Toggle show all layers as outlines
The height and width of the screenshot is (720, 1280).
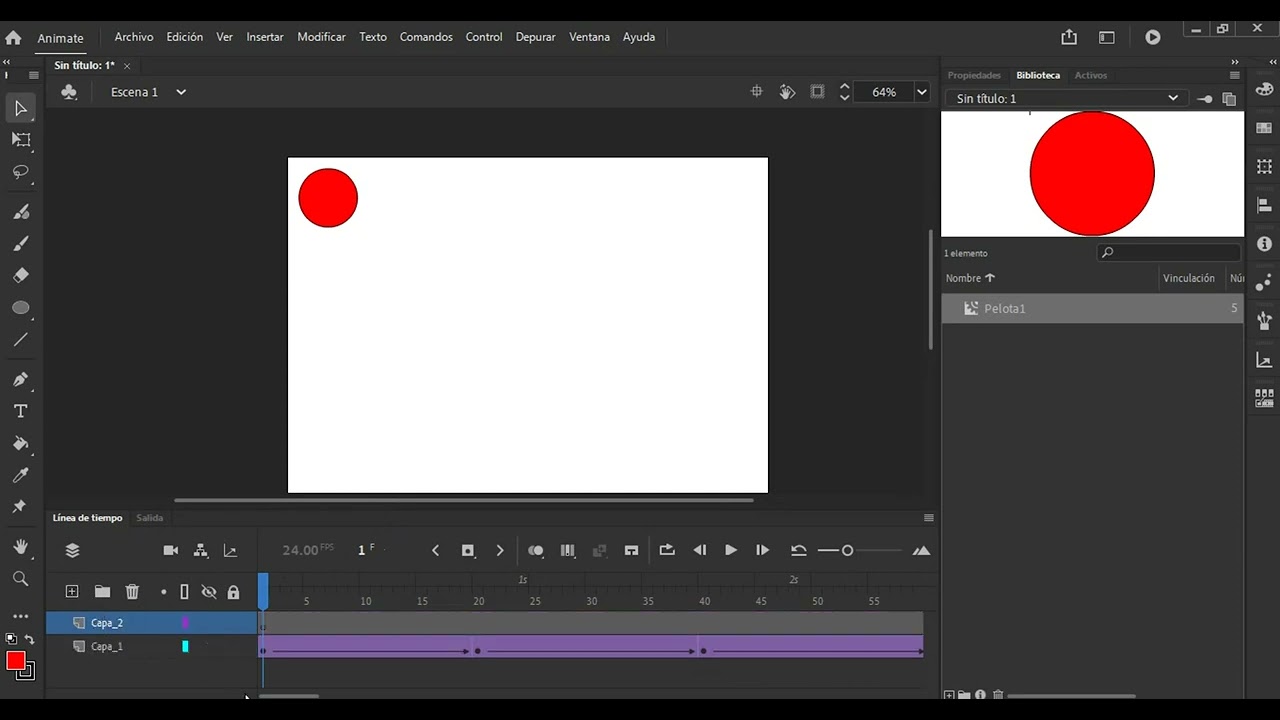pos(184,592)
